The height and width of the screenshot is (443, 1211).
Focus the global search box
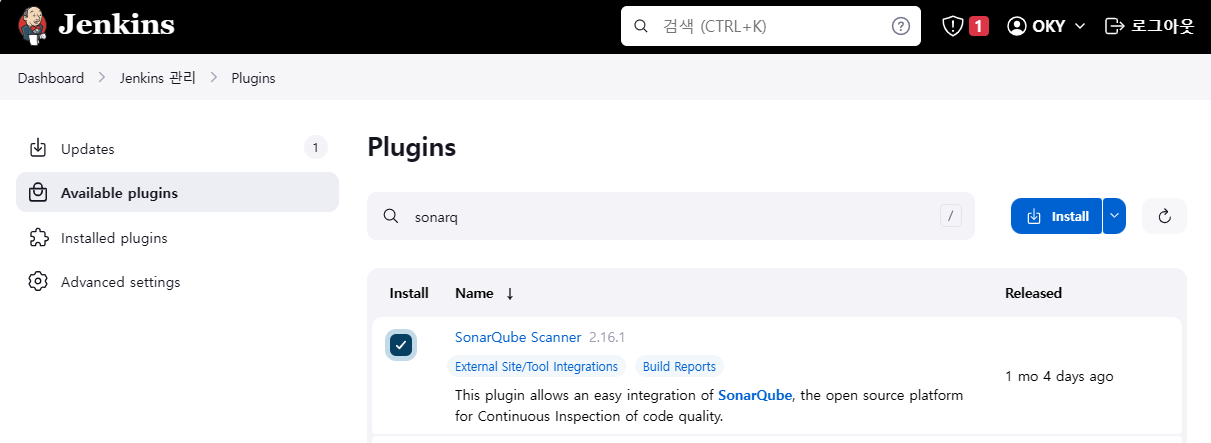point(770,26)
